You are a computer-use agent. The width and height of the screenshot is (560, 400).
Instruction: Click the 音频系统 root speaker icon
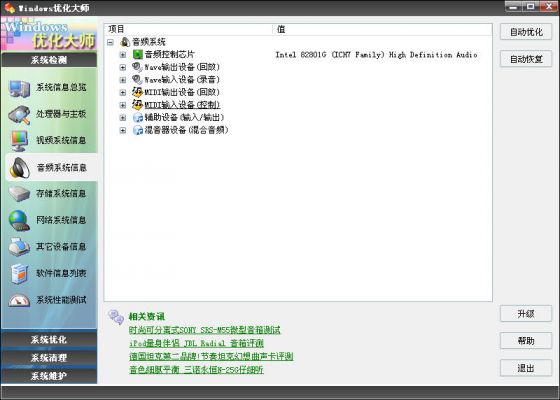click(x=125, y=42)
